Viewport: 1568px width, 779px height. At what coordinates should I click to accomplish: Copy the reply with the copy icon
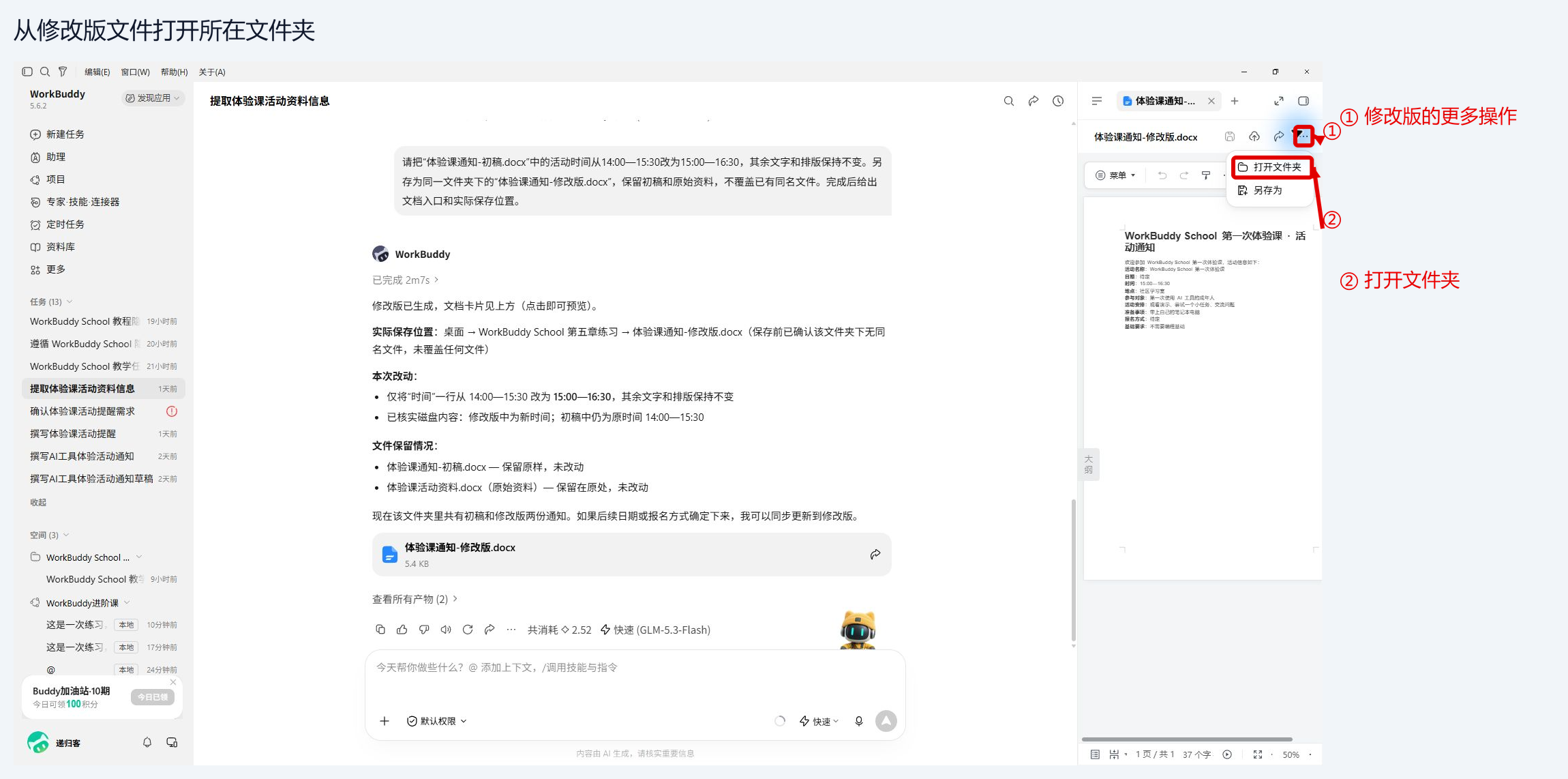380,630
